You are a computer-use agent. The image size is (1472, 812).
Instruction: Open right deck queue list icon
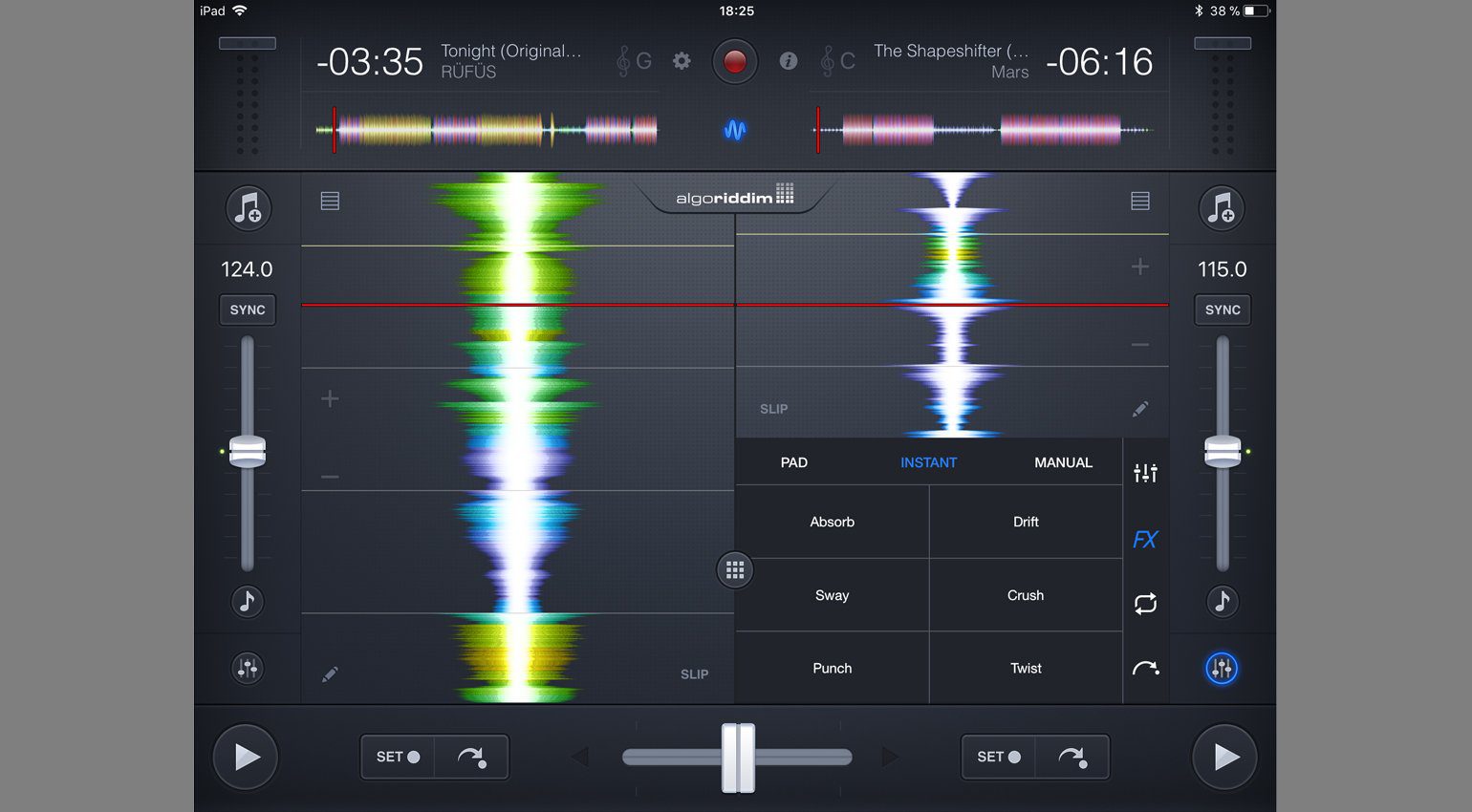[1139, 201]
